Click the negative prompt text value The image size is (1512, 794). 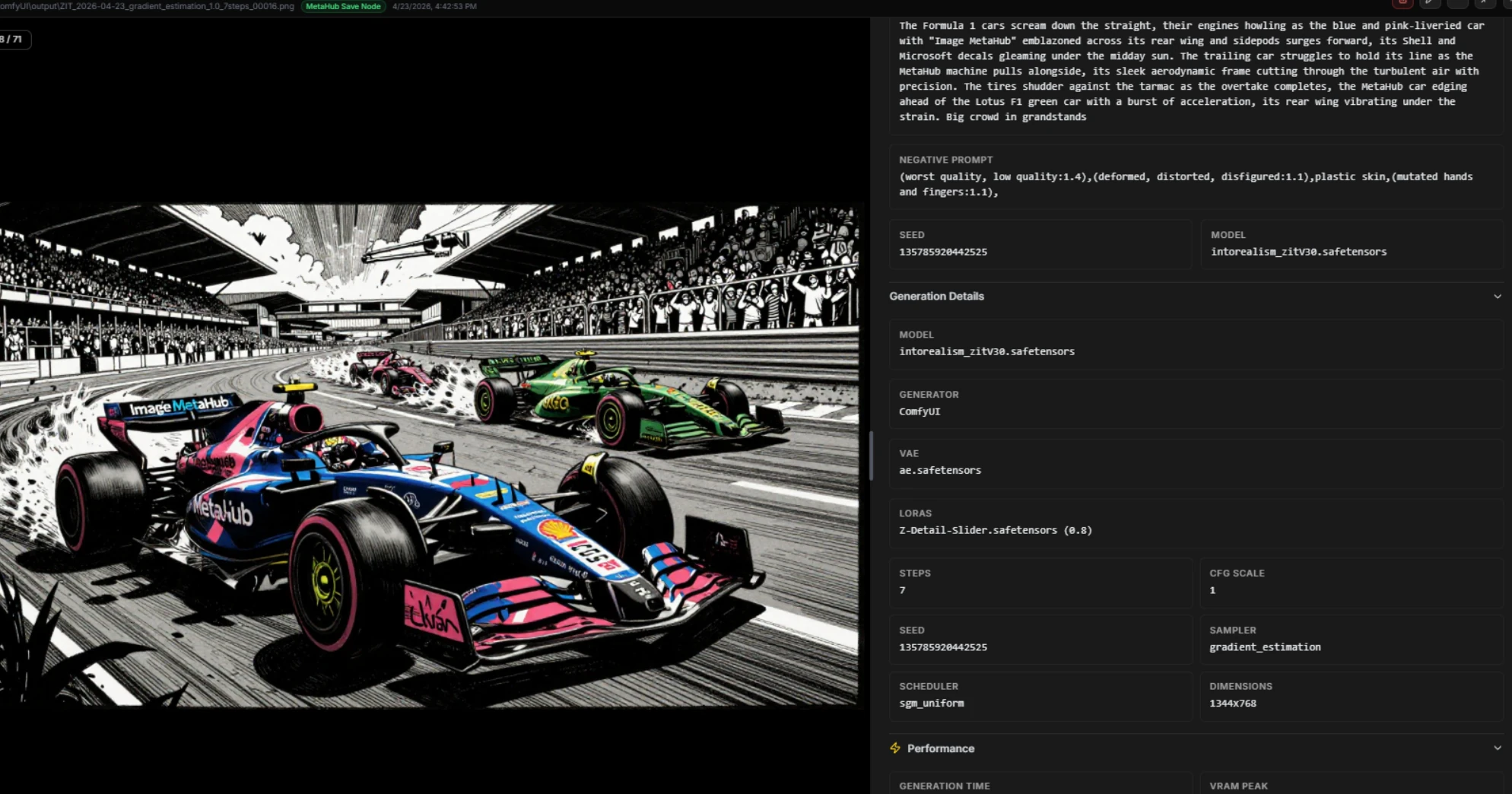tap(1186, 184)
